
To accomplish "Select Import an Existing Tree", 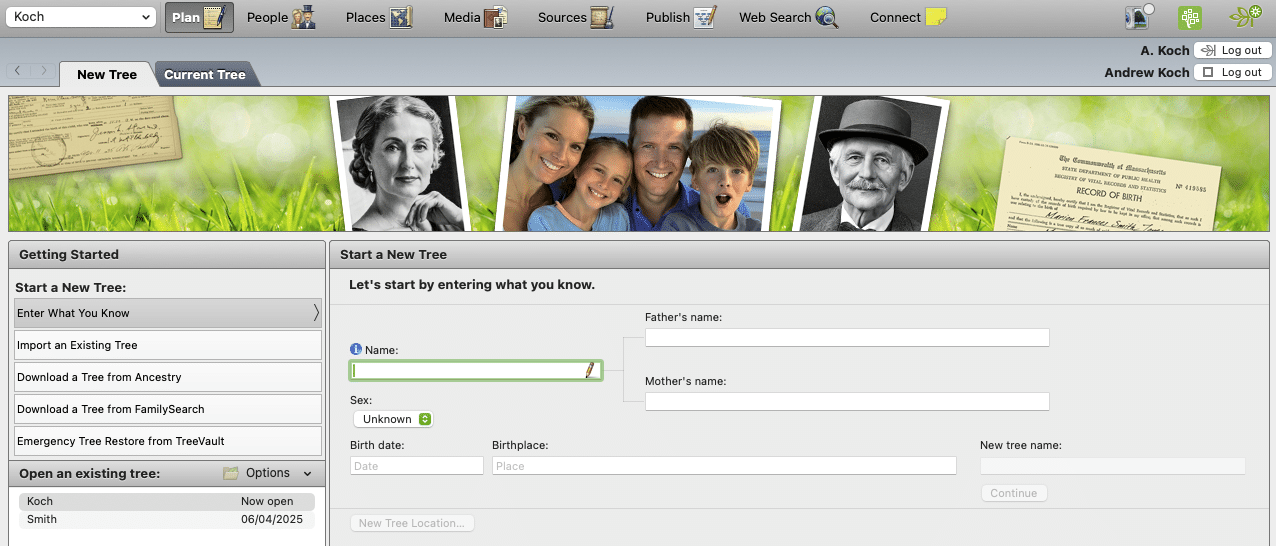I will tap(167, 345).
